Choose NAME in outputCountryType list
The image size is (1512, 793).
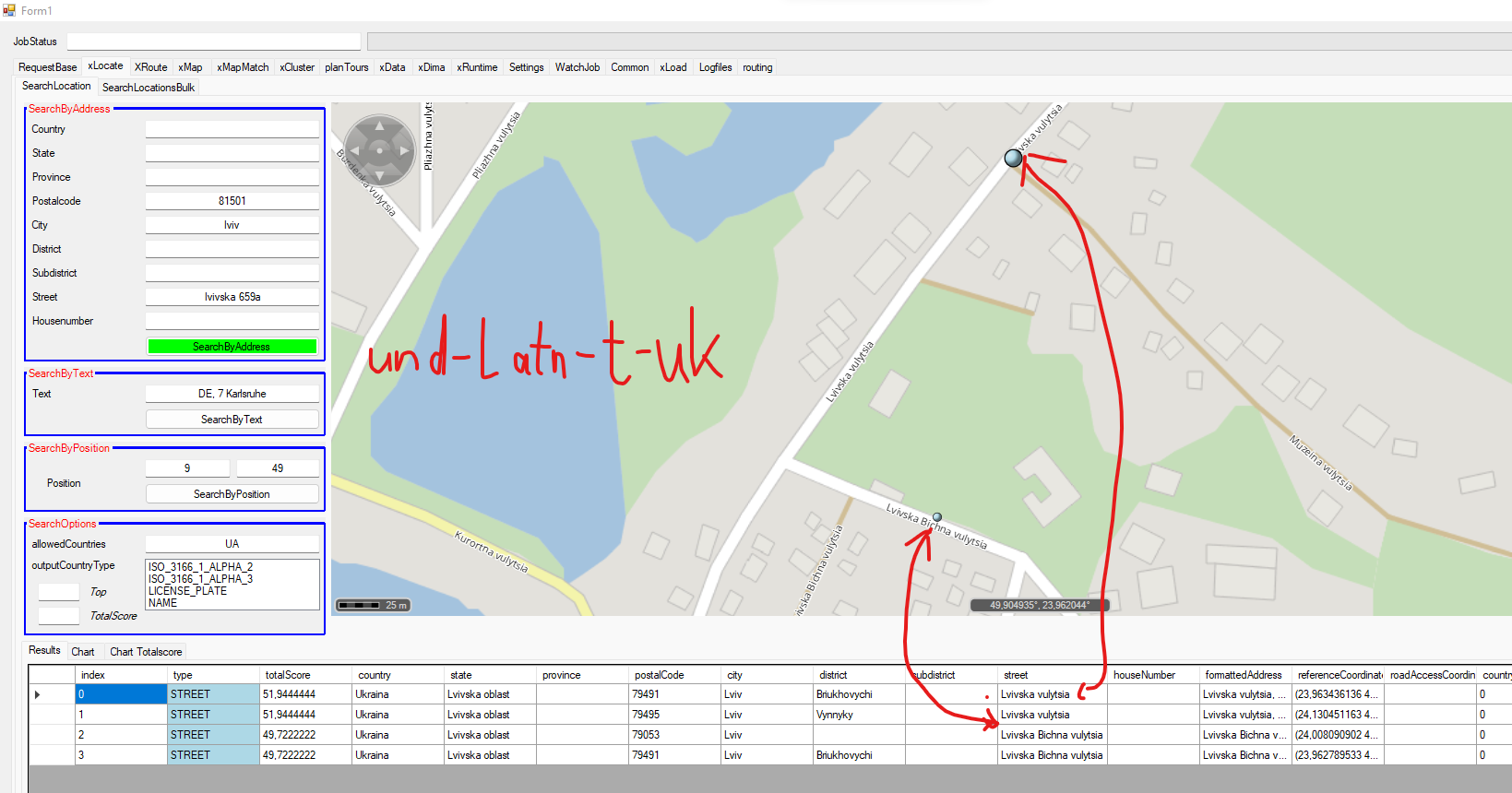tap(163, 603)
